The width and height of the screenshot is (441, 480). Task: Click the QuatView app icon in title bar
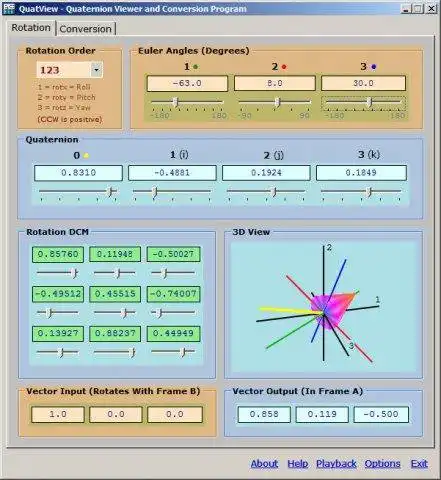pos(9,8)
